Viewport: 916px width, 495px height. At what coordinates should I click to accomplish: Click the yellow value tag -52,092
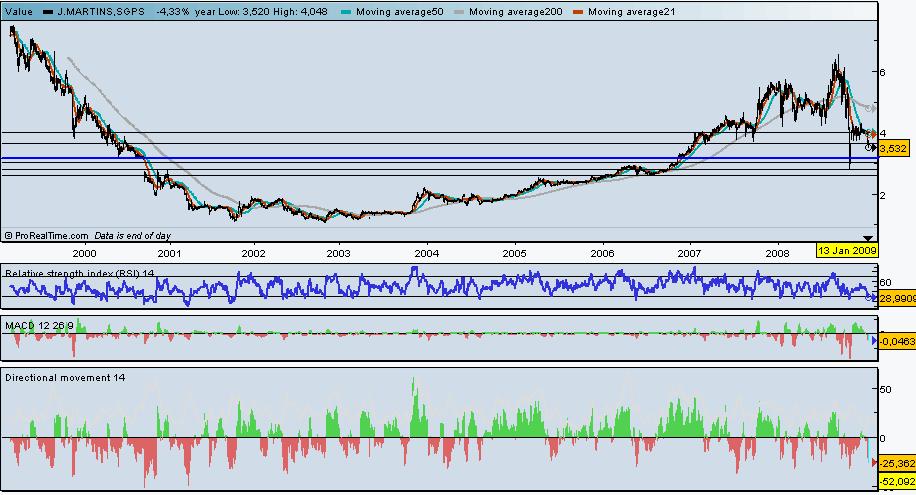(x=897, y=482)
